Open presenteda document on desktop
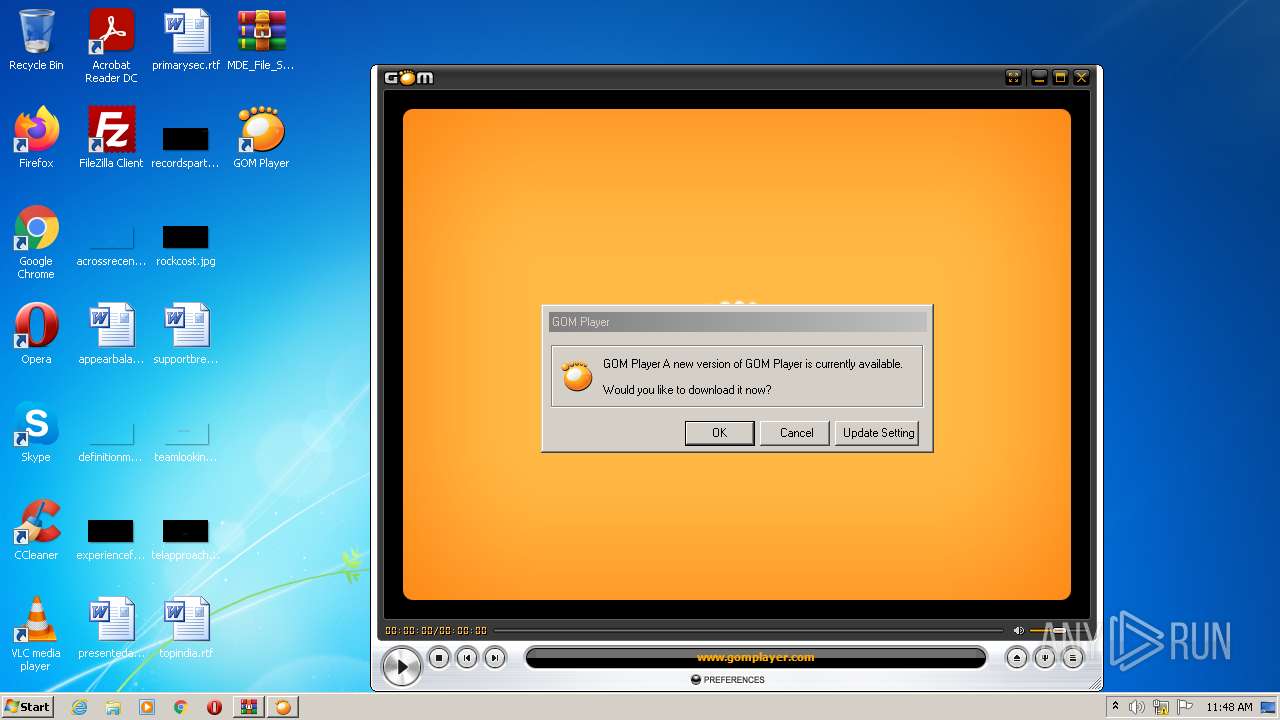1280x720 pixels. tap(111, 628)
